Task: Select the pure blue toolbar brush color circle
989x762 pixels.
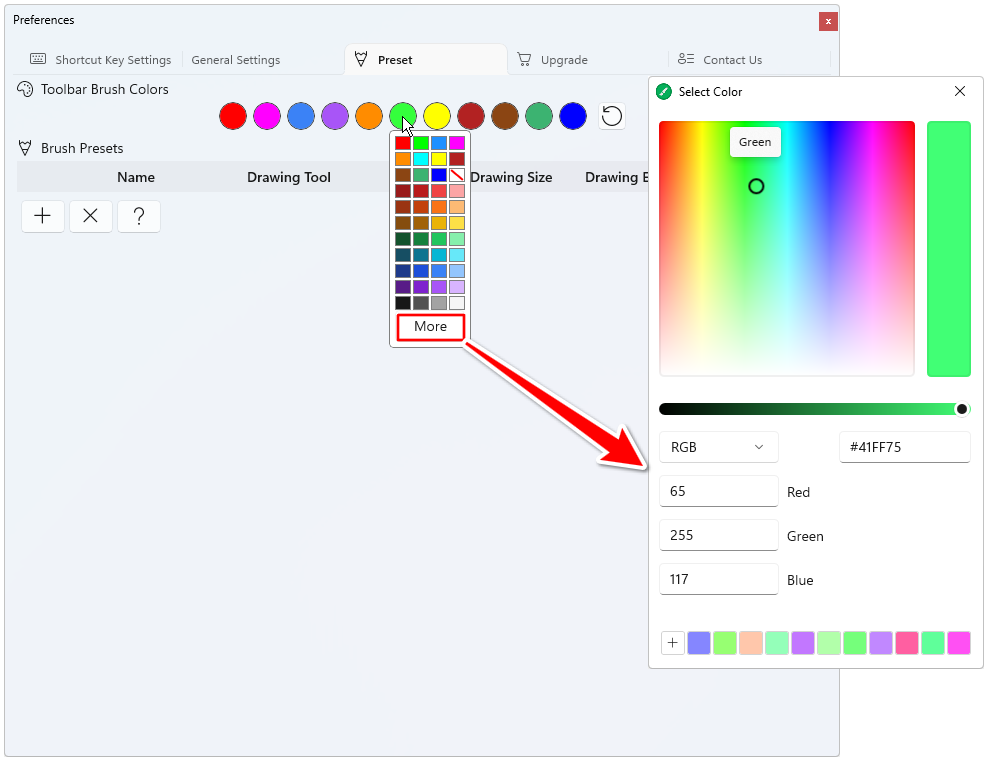Action: click(573, 116)
